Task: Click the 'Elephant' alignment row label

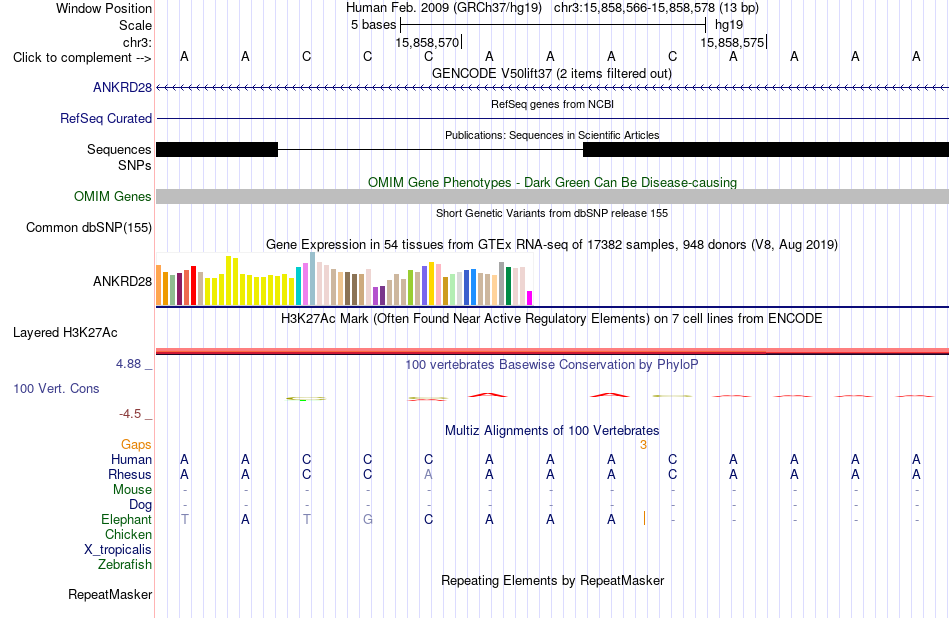Action: point(126,519)
